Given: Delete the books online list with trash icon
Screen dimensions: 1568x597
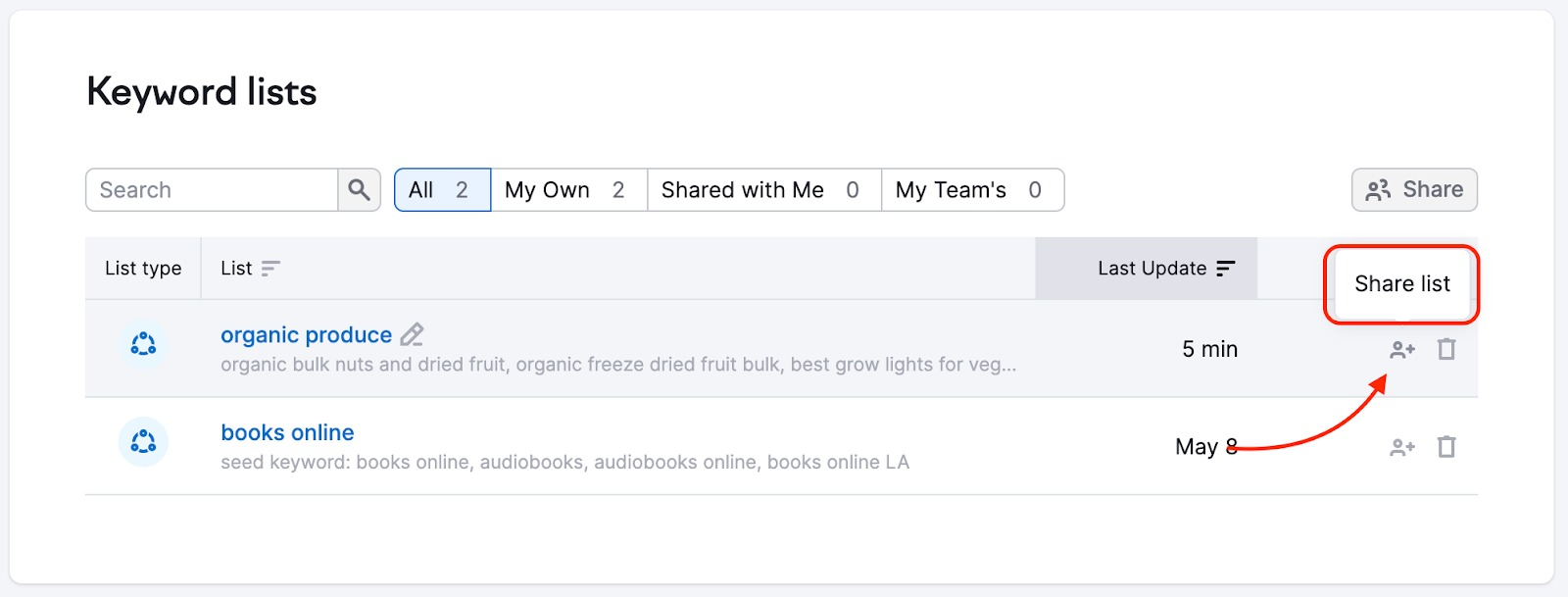Looking at the screenshot, I should click(1447, 447).
